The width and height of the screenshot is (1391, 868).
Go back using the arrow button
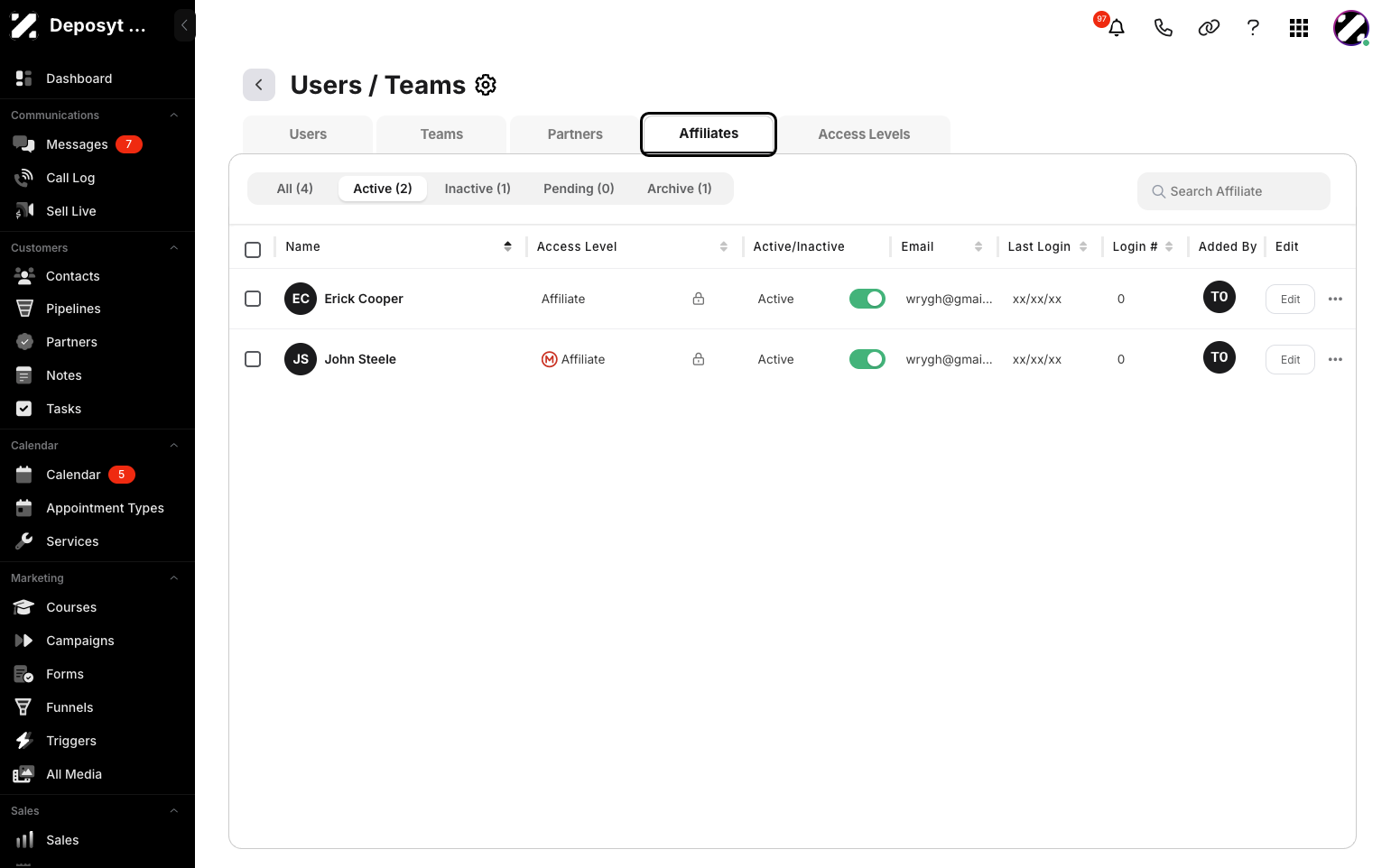259,85
